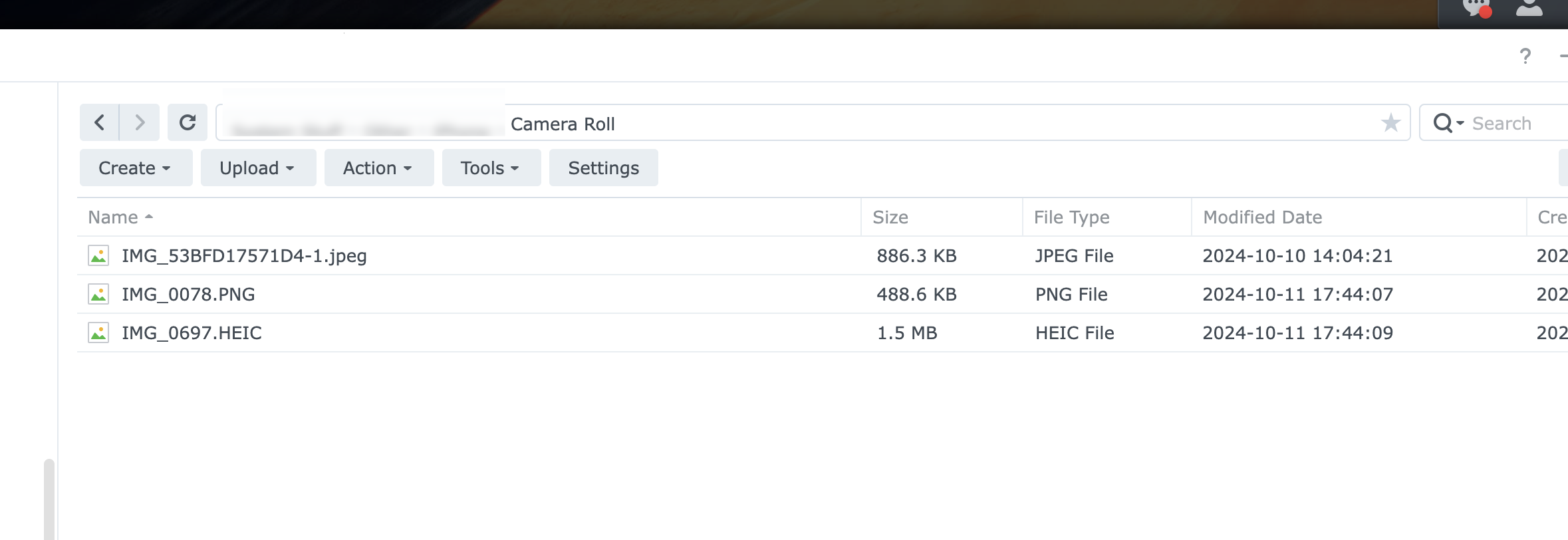Expand the Create dropdown menu
1568x540 pixels.
pyautogui.click(x=136, y=168)
